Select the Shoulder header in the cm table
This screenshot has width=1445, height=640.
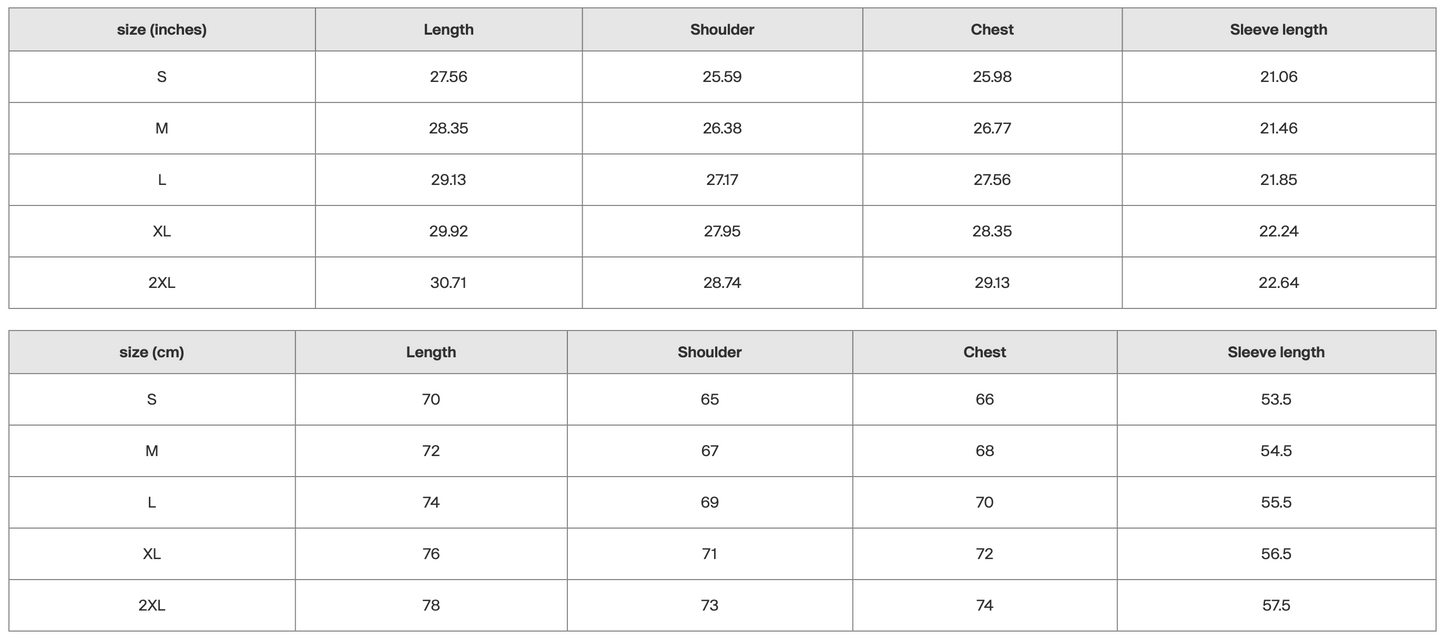(x=710, y=352)
